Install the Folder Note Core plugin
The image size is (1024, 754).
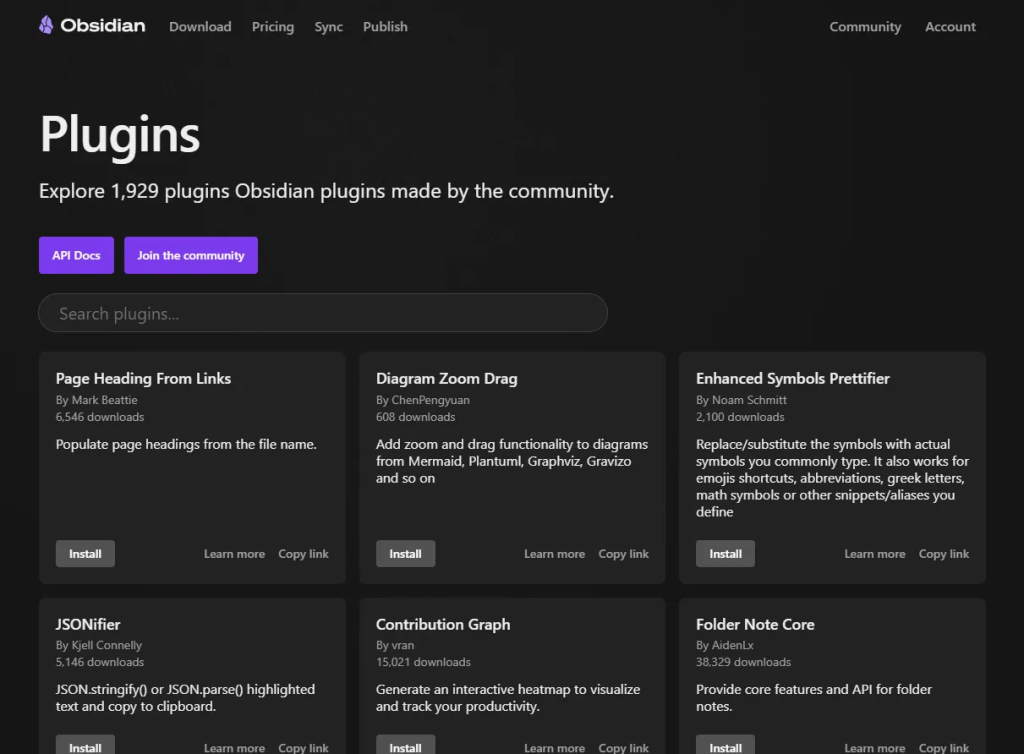click(x=726, y=745)
